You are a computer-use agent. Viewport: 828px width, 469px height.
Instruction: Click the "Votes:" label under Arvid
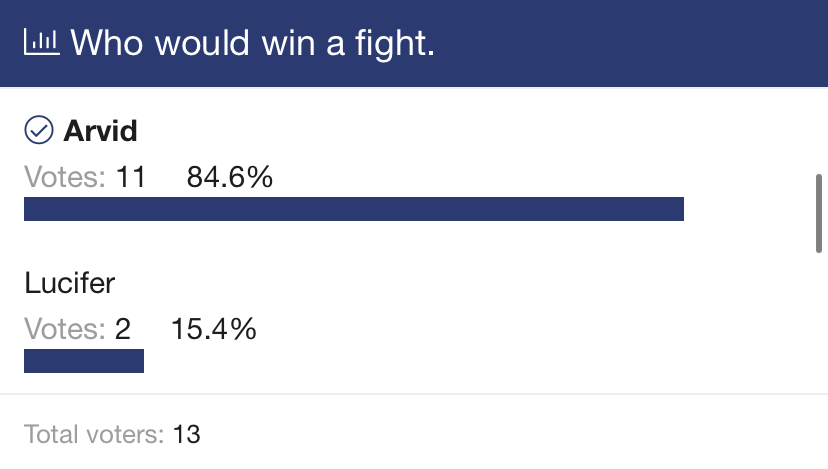65,177
